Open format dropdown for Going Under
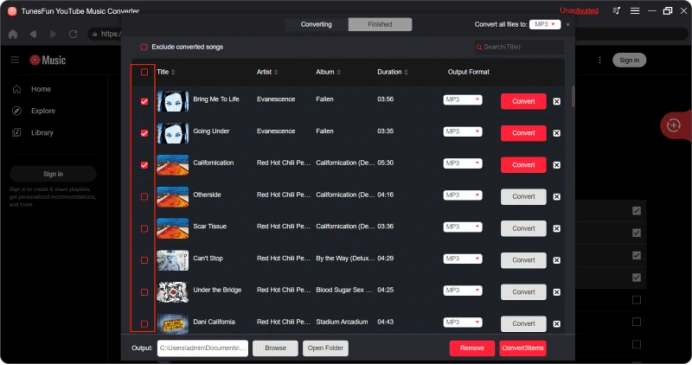 tap(463, 132)
